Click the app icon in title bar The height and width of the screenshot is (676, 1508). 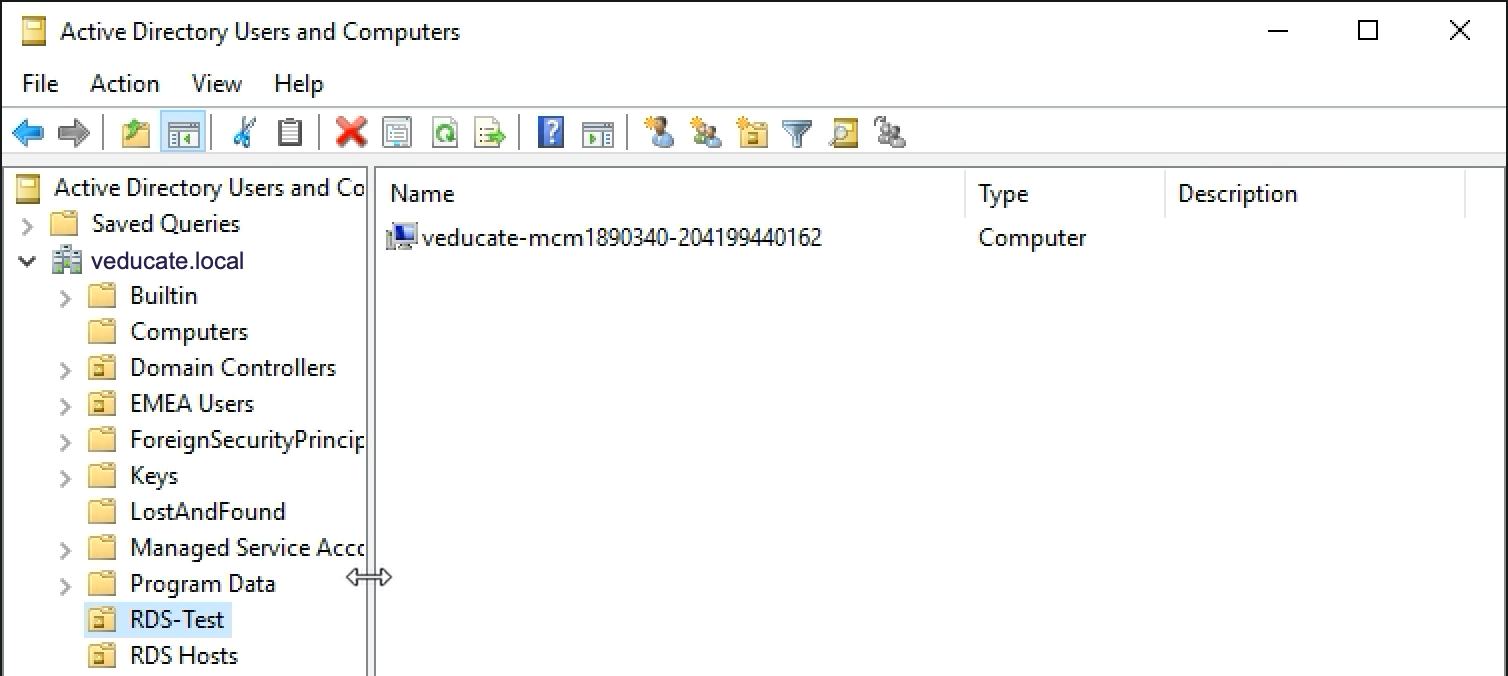(x=34, y=32)
